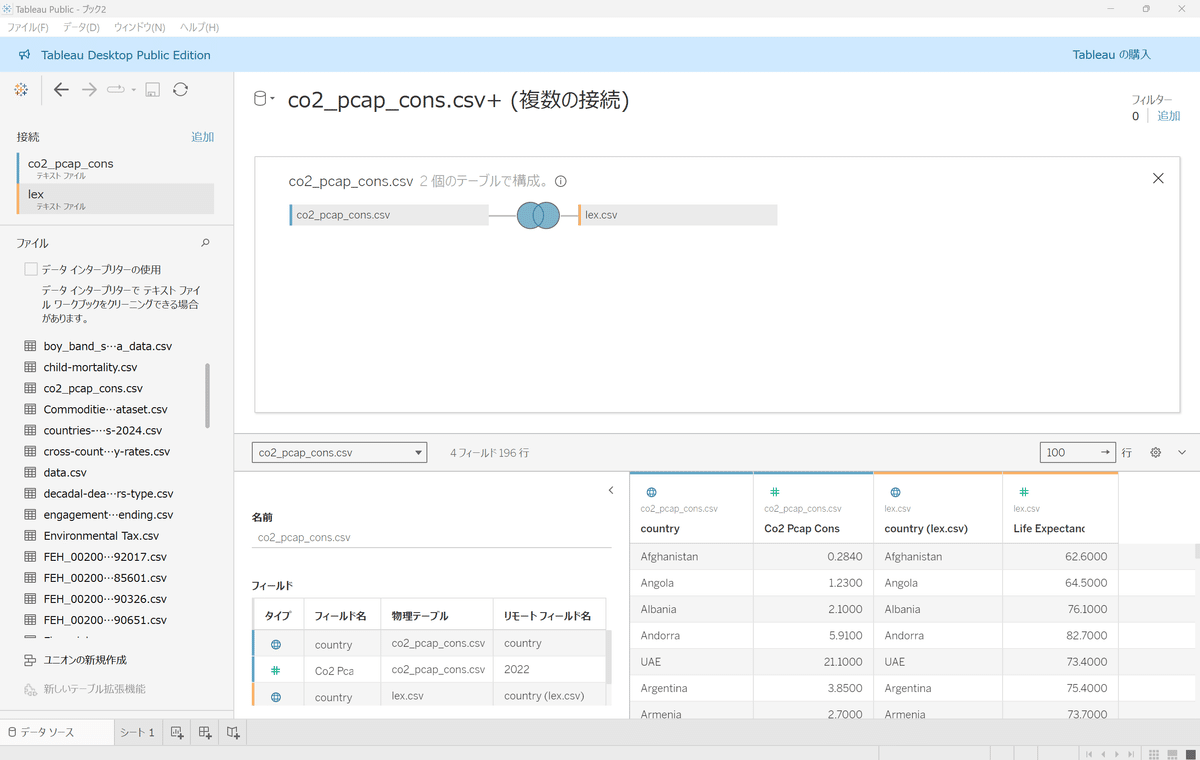Screen dimensions: 1200x760
Task: Click the リモート フィールド名 column header
Action: coord(547,616)
